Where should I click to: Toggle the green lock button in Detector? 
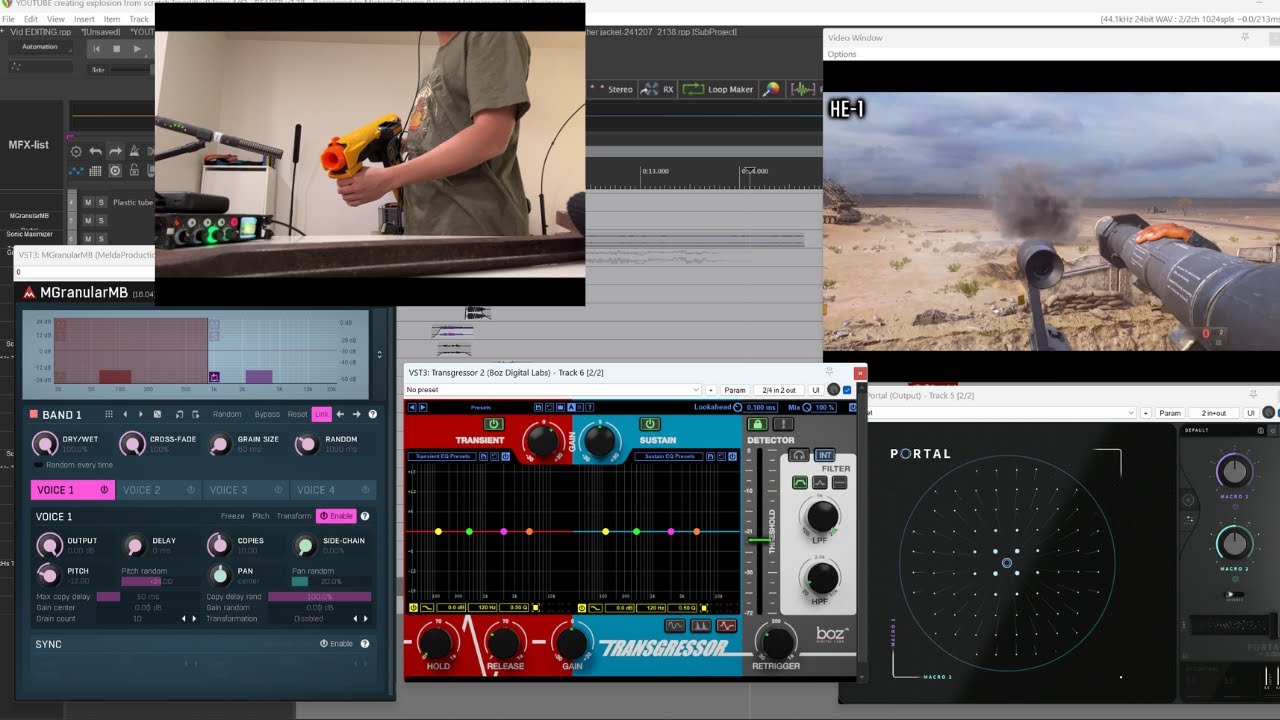[x=758, y=424]
